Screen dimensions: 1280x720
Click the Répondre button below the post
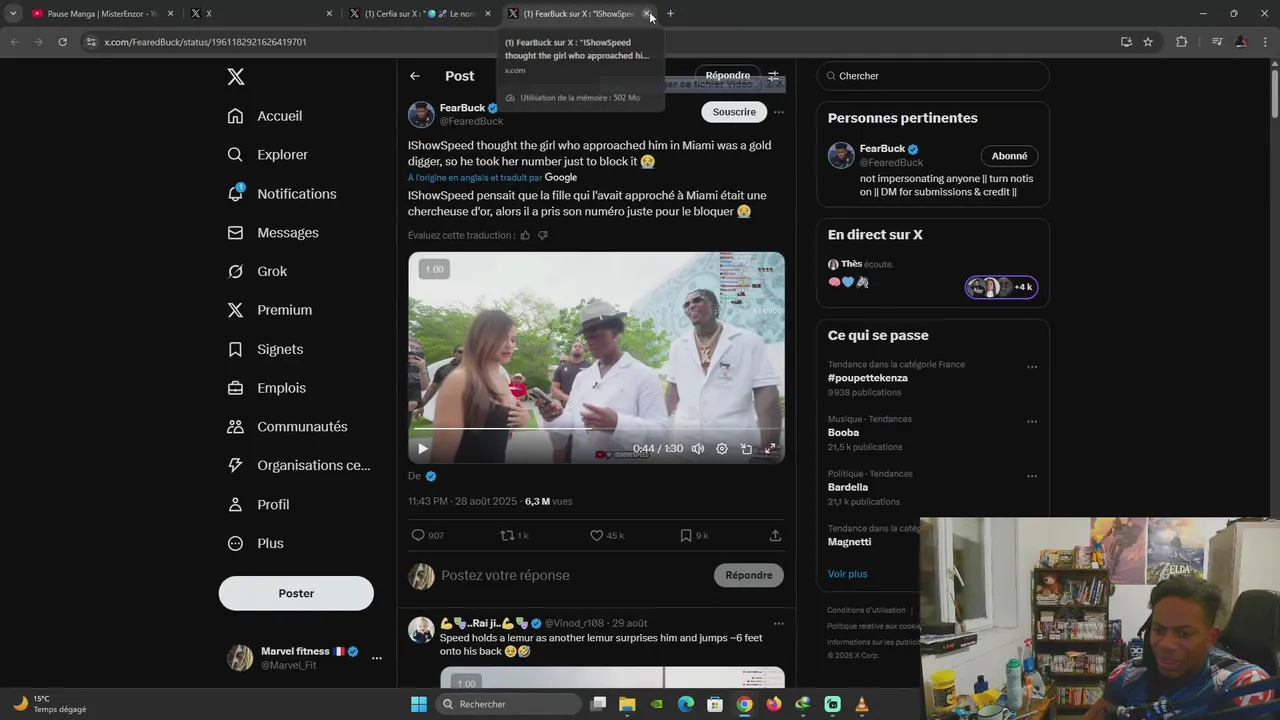point(749,576)
